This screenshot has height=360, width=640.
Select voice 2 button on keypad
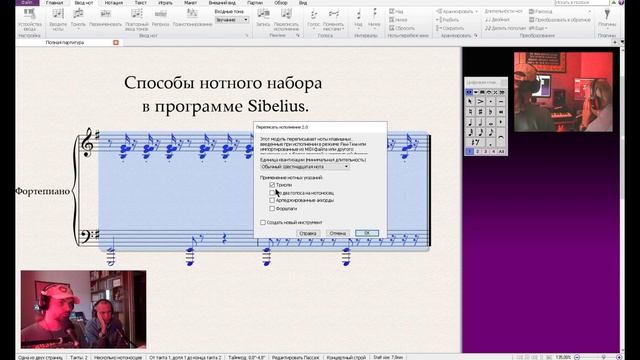(x=478, y=151)
